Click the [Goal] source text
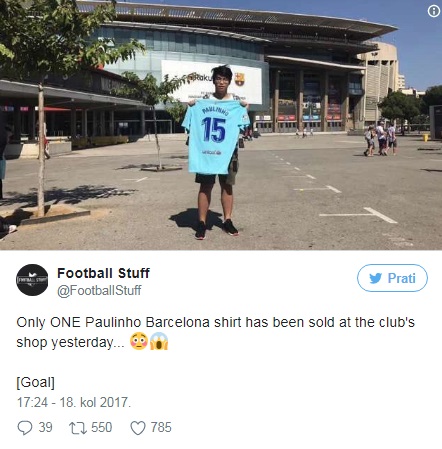The width and height of the screenshot is (442, 449). 35,382
